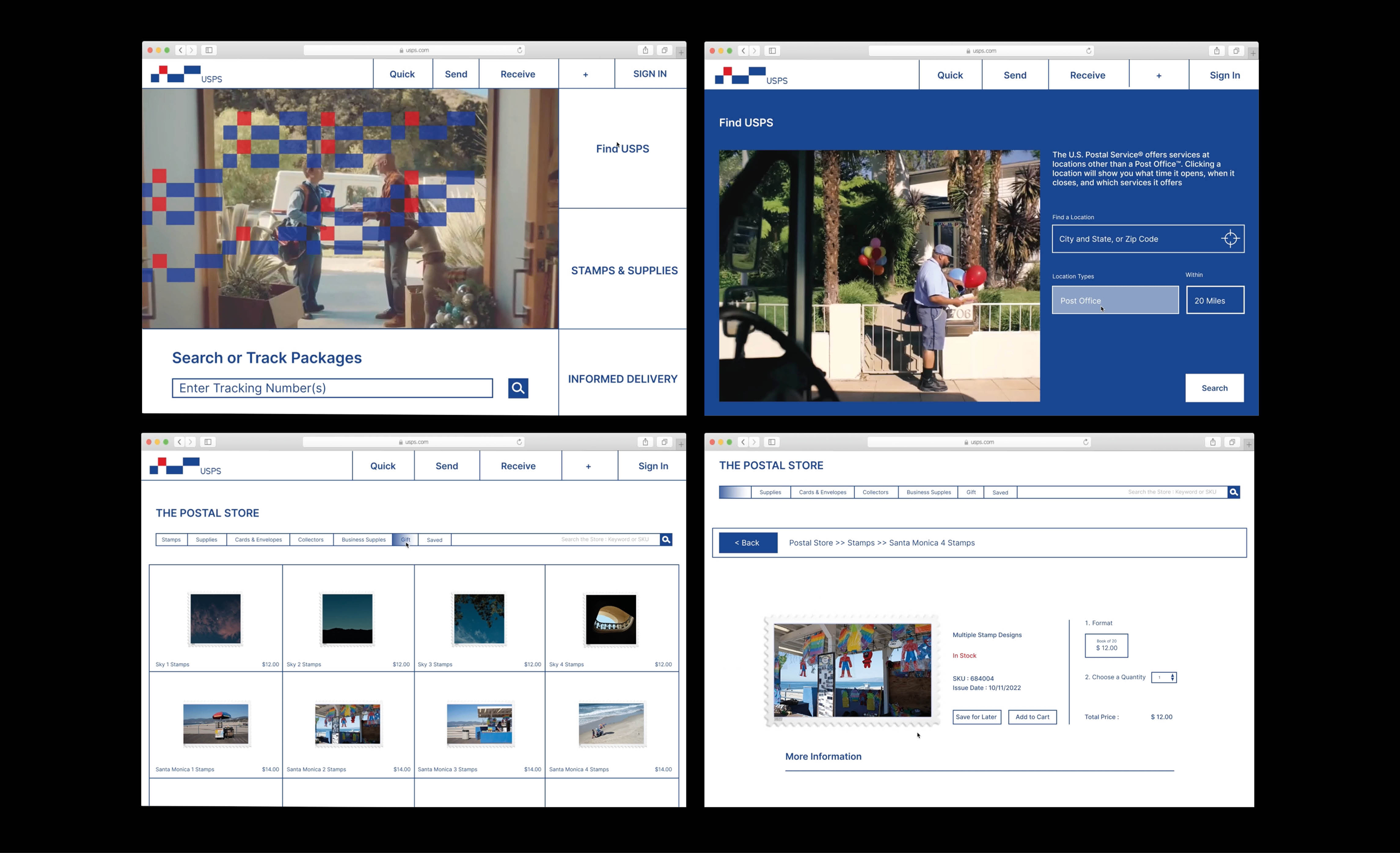Click the STAMPS & SUPPLIES homepage link
This screenshot has height=853, width=1400.
click(x=624, y=270)
